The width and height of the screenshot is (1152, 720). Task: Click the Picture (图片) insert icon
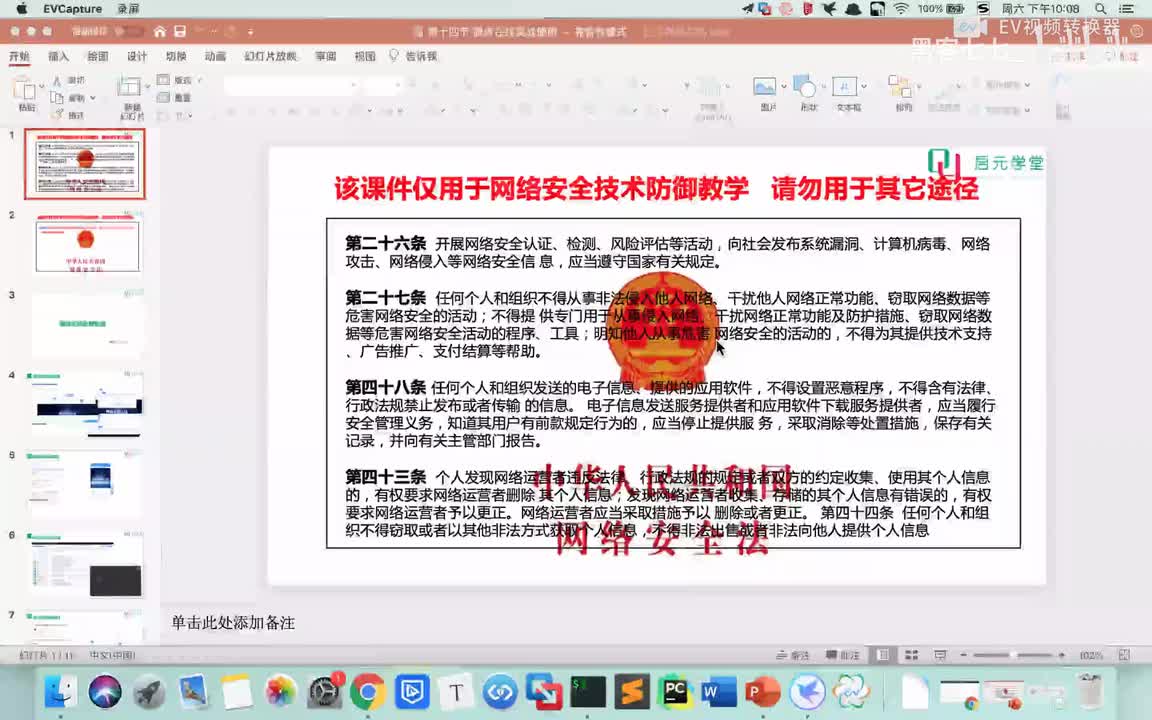[765, 87]
